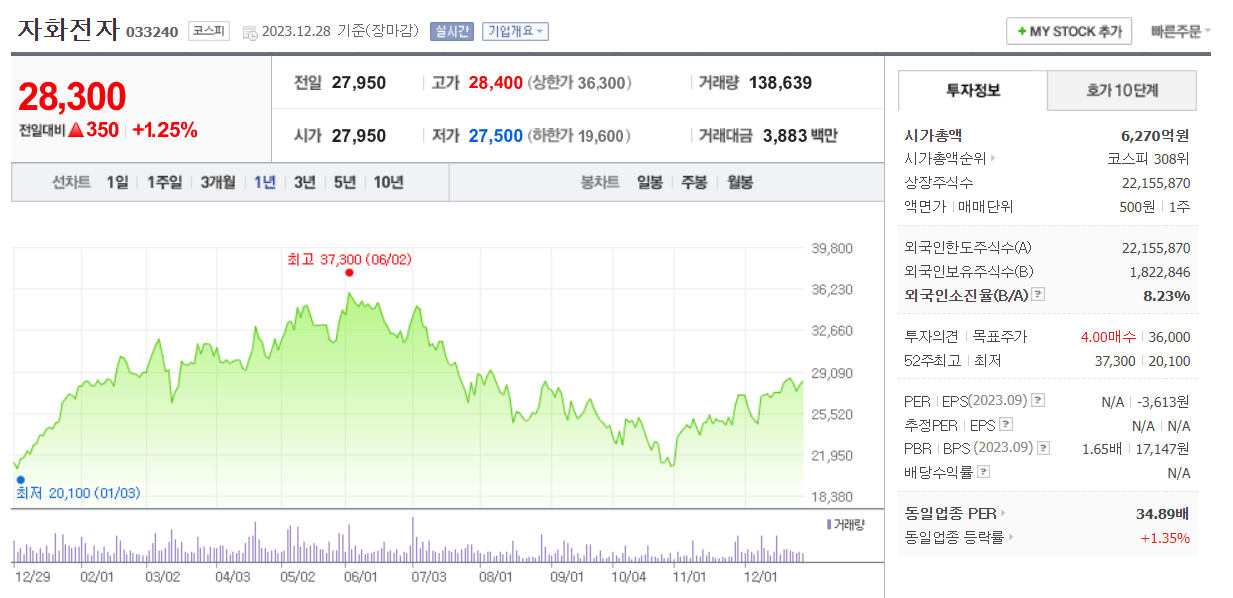Image resolution: width=1233 pixels, height=598 pixels.
Task: Select 1일 line chart period
Action: 117,182
